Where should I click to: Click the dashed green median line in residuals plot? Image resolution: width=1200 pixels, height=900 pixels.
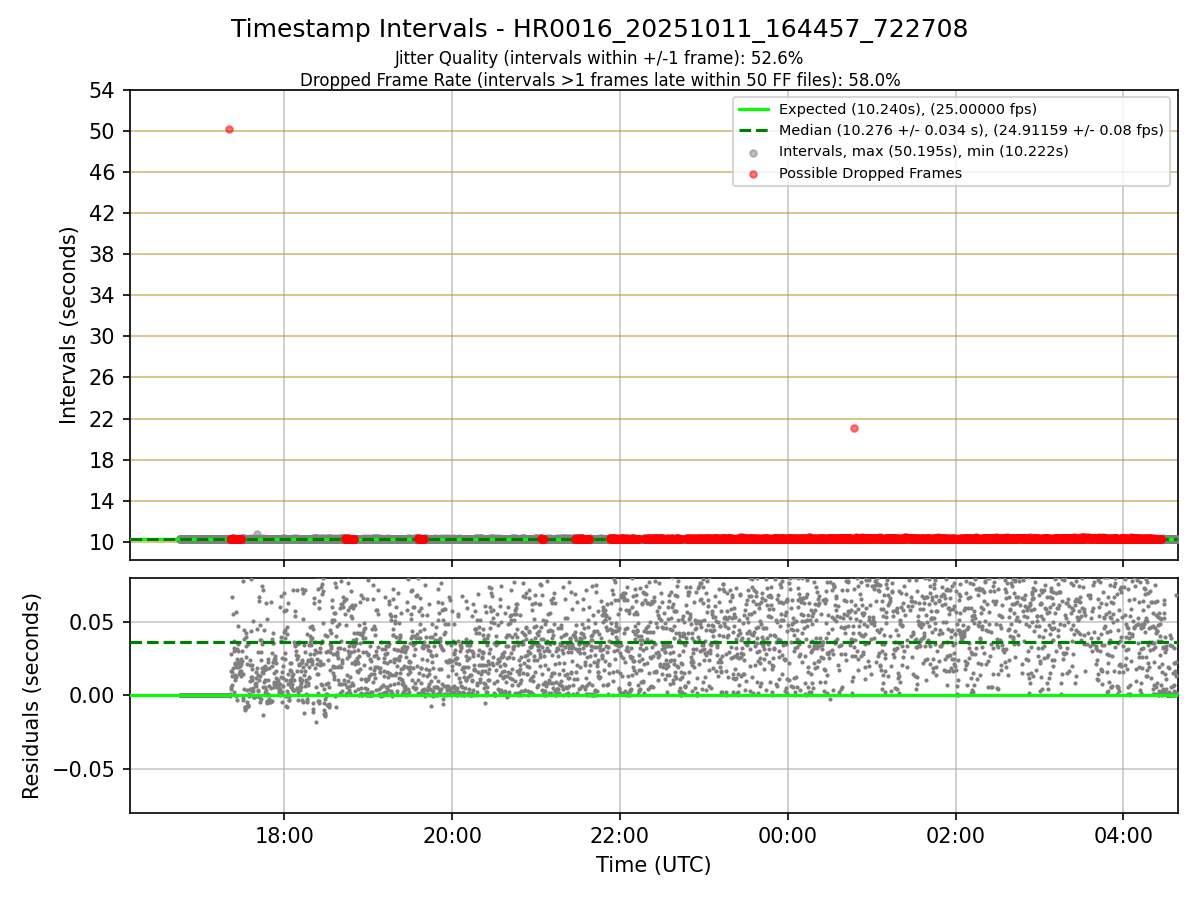[x=653, y=642]
